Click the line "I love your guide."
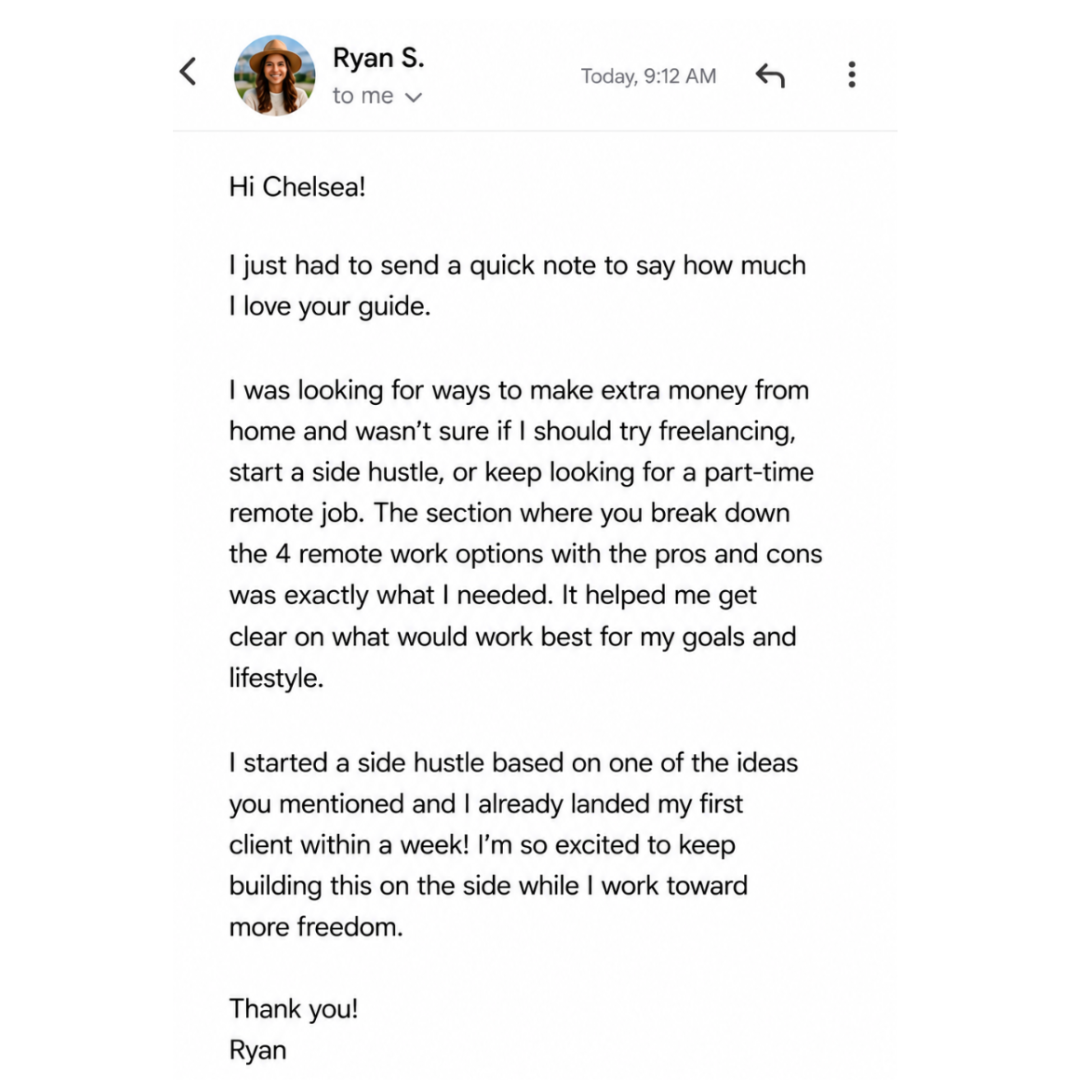 (x=330, y=307)
